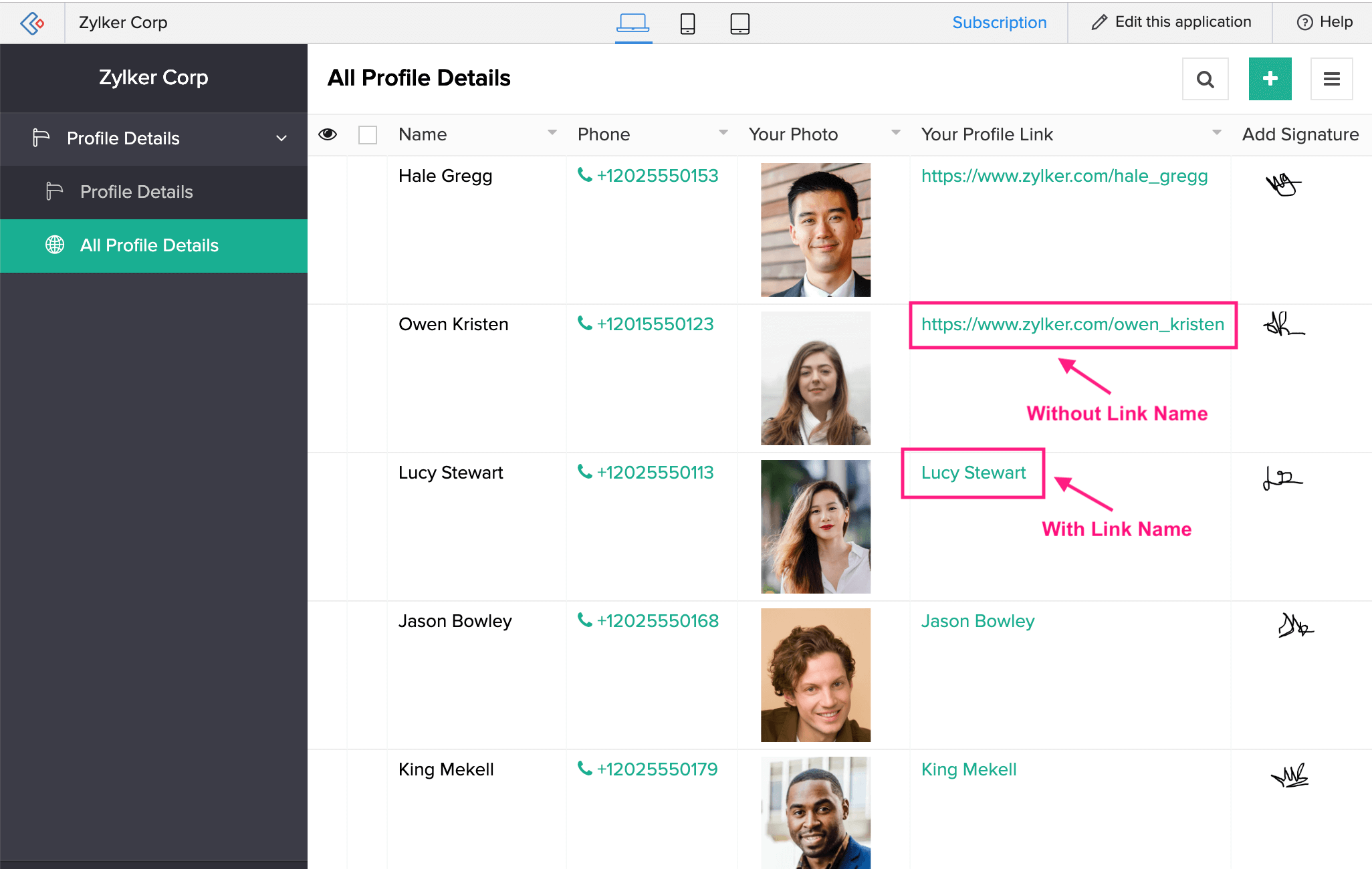Click the green plus add-record button
The width and height of the screenshot is (1372, 869).
(1270, 80)
